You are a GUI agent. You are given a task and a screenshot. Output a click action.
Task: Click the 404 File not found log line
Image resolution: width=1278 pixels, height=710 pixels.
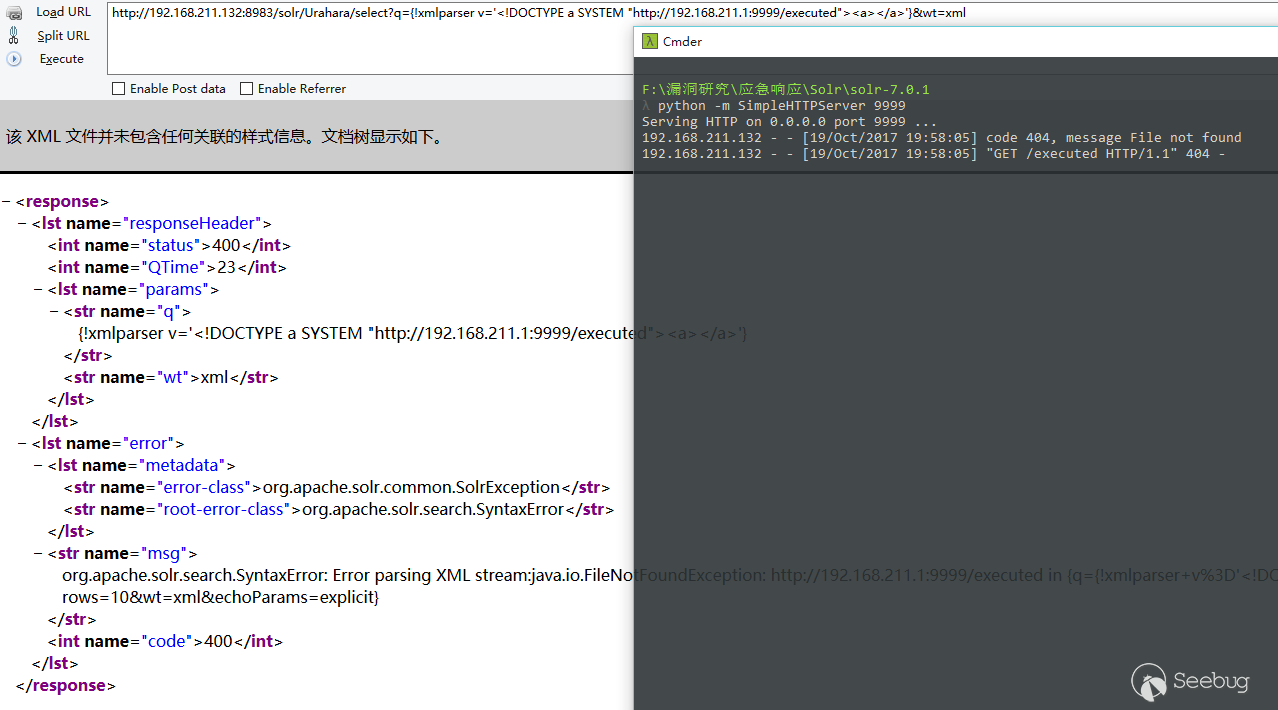coord(942,138)
